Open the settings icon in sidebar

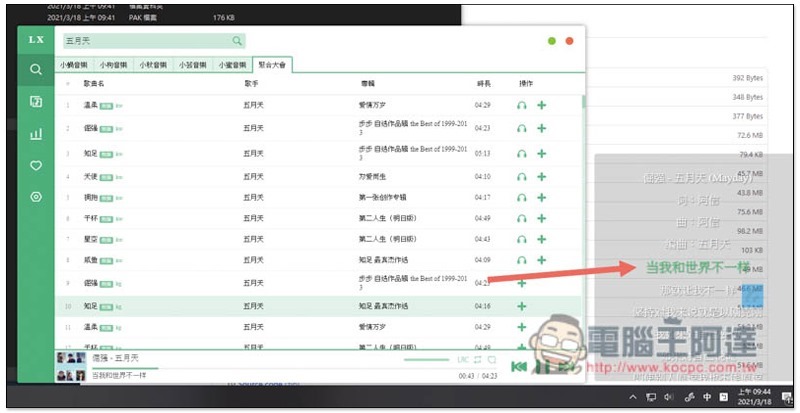(x=36, y=197)
